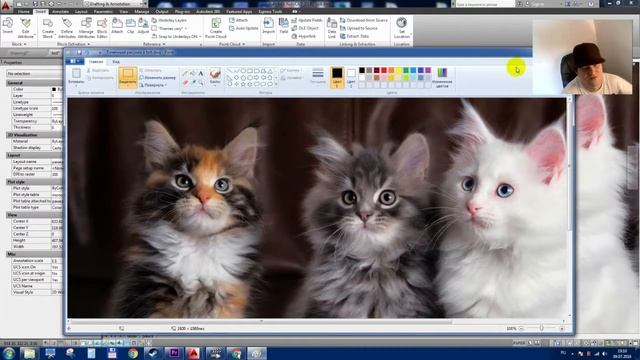This screenshot has height=360, width=640.
Task: Select Create Block tool in AutoCAD
Action: [x=48, y=27]
